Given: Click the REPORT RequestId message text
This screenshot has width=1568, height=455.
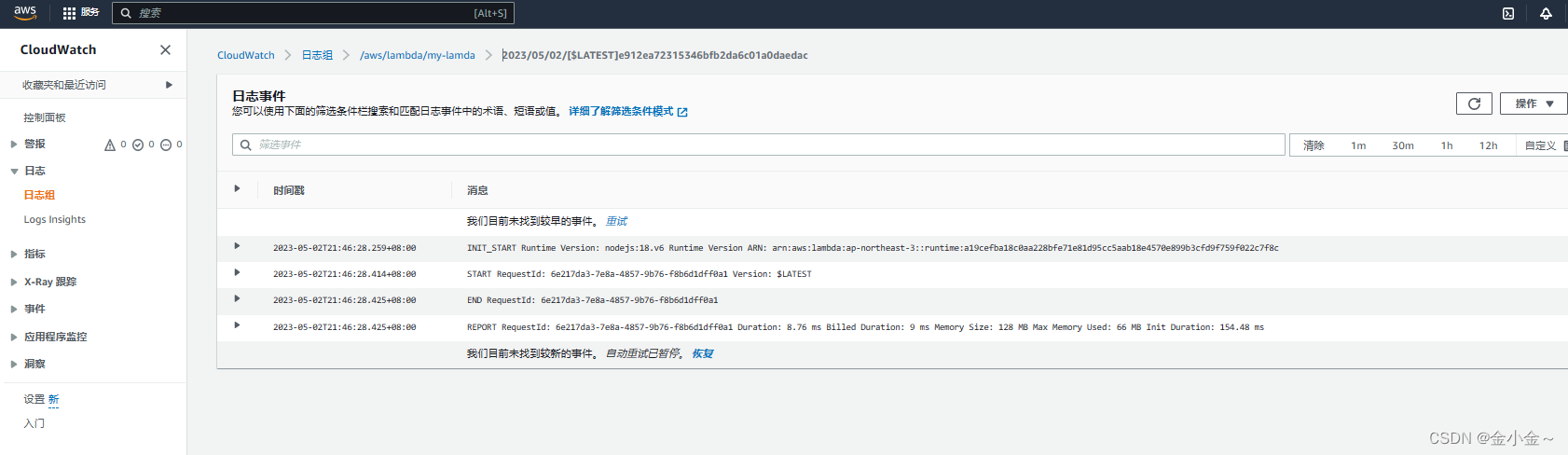Looking at the screenshot, I should (865, 327).
